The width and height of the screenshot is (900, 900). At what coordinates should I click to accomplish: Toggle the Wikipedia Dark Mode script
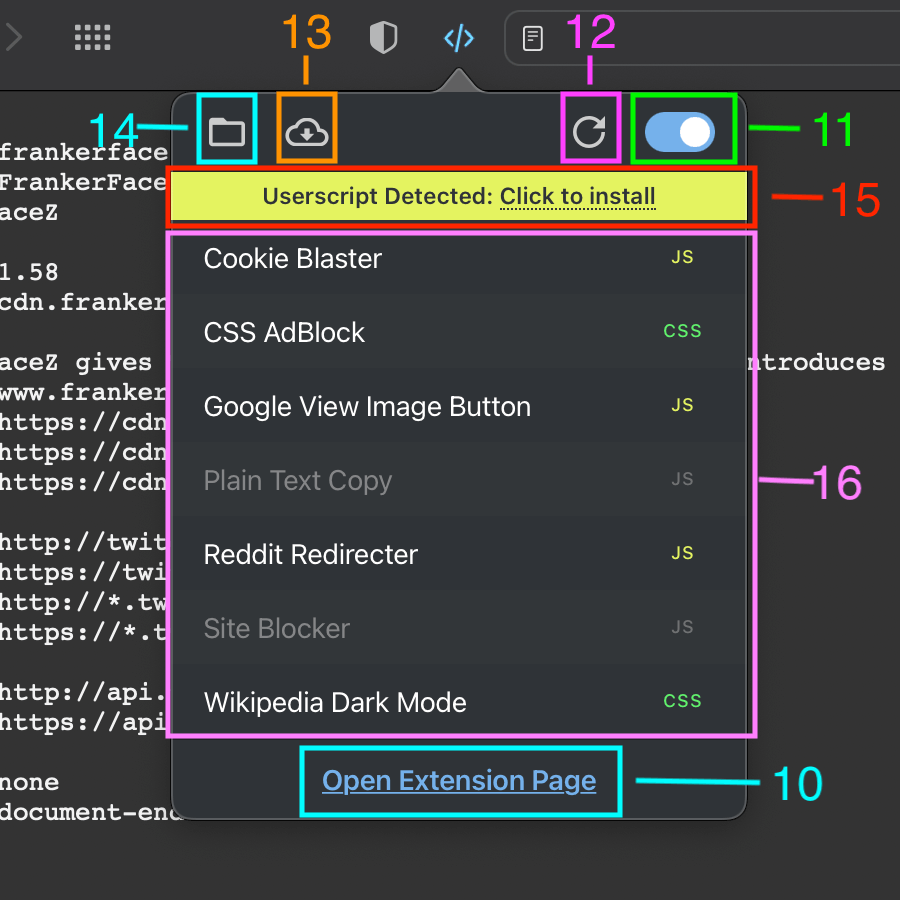pos(459,701)
